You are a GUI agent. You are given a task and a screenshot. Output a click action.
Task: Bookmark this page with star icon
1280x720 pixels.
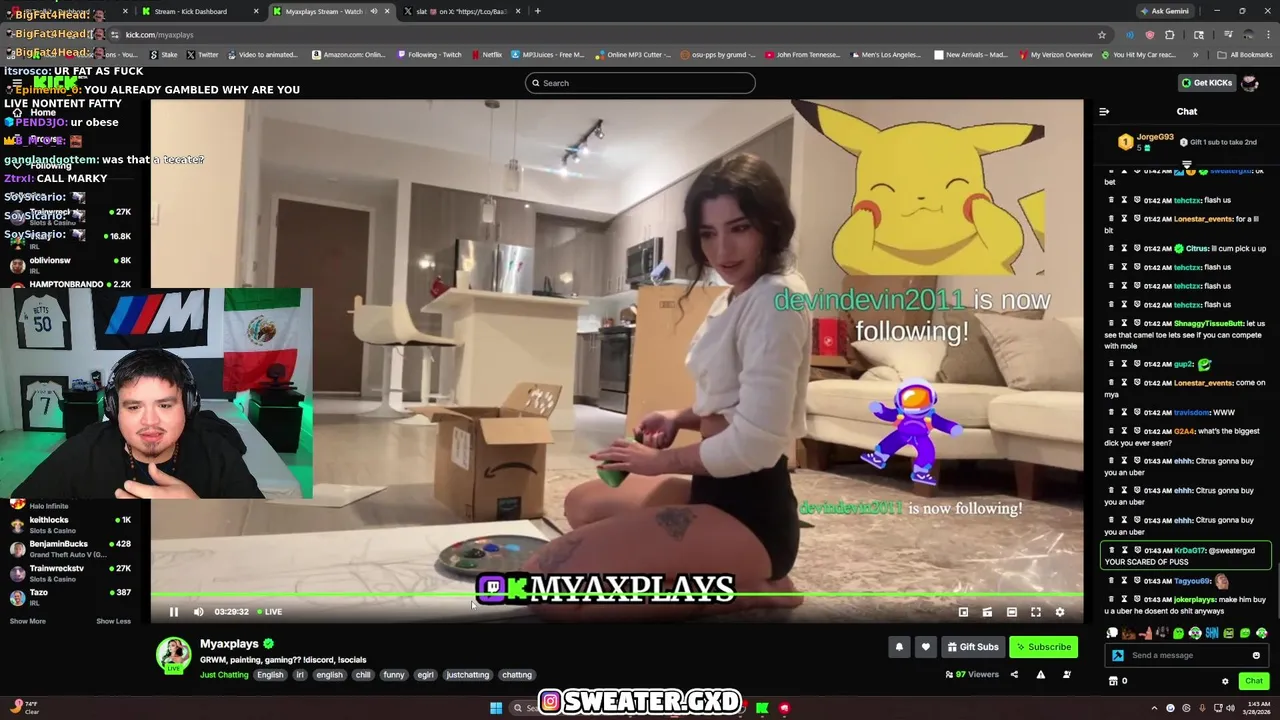pos(1102,35)
